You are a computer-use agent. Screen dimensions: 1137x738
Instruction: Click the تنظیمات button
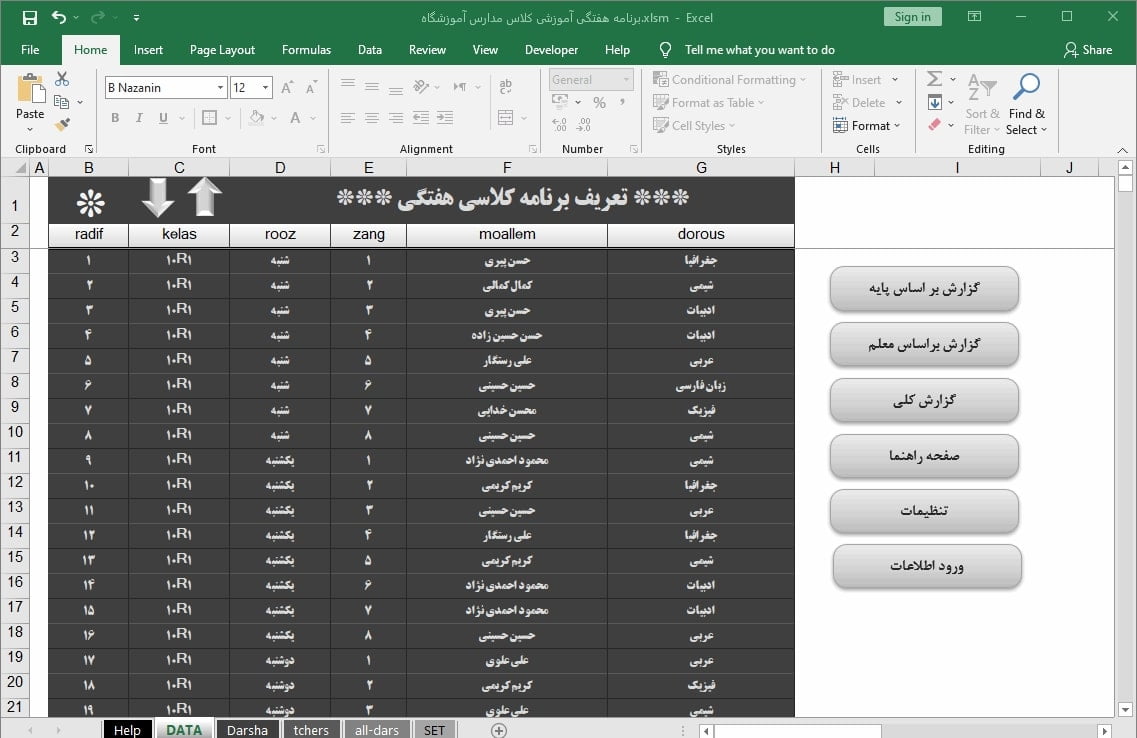[x=924, y=510]
